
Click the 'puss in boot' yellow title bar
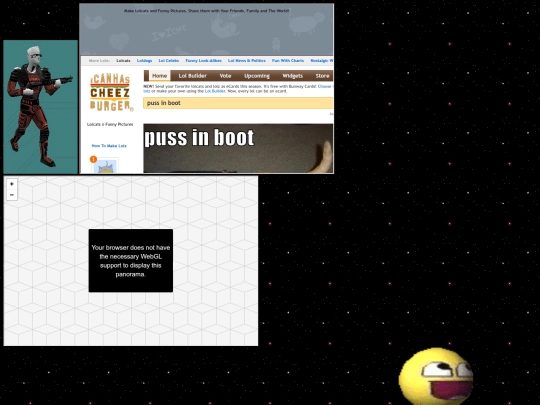[x=238, y=103]
